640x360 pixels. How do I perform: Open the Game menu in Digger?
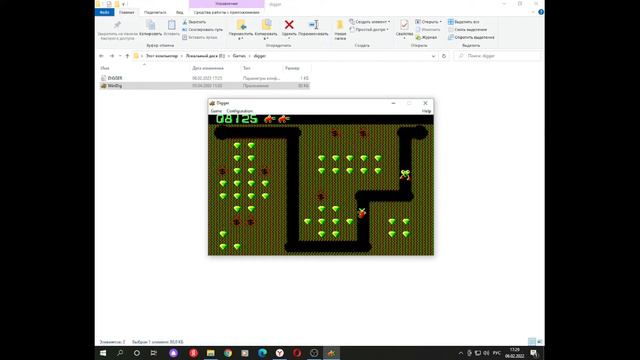(216, 111)
